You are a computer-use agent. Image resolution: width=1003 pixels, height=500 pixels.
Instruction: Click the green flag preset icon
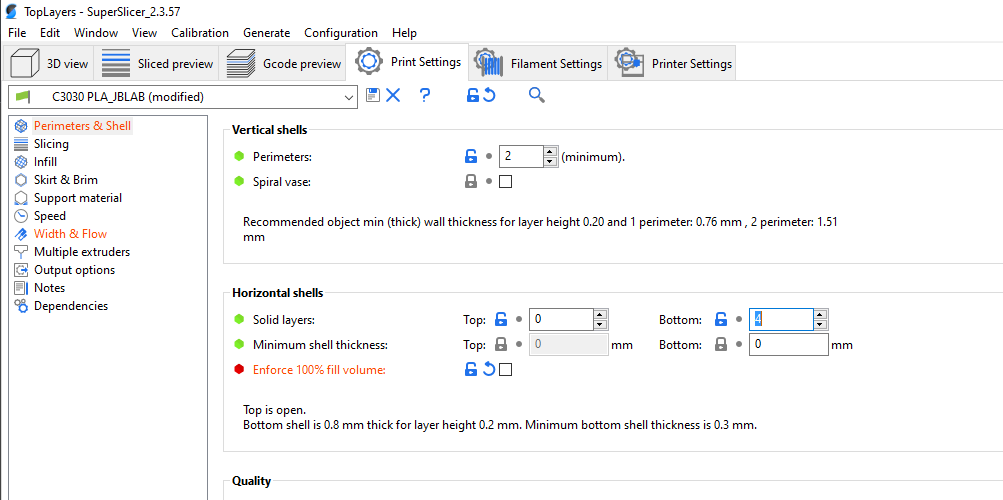click(x=23, y=97)
